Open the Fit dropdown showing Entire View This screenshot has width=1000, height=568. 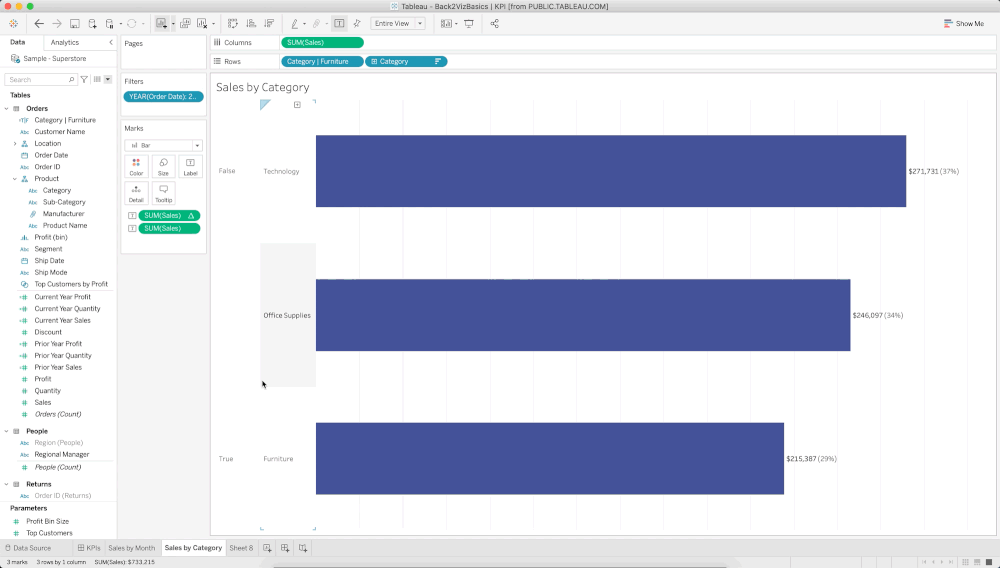pos(398,24)
